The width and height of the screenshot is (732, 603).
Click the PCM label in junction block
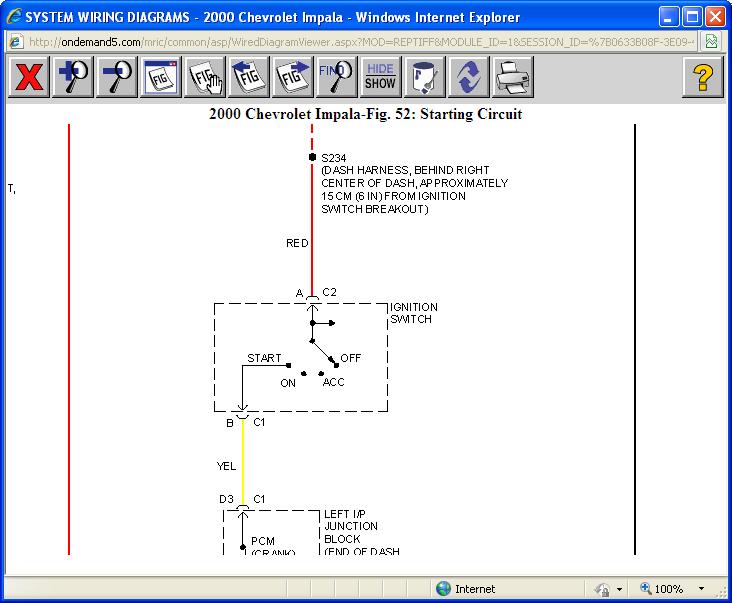point(263,541)
